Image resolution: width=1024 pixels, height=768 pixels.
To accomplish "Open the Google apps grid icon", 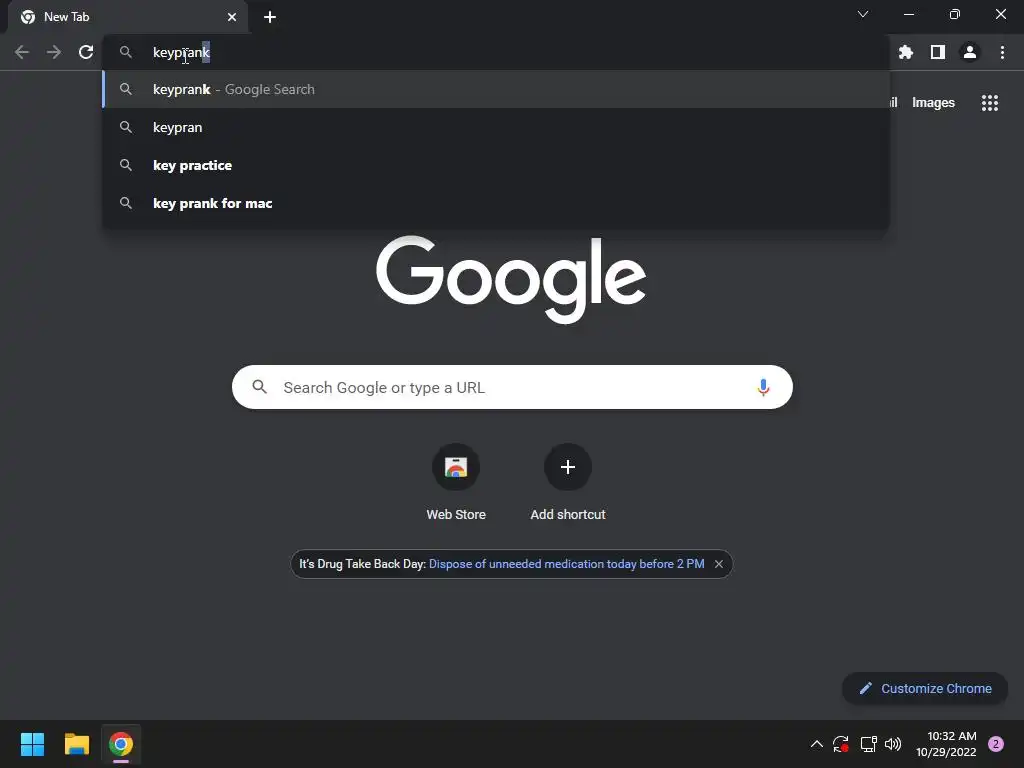I will pos(989,103).
